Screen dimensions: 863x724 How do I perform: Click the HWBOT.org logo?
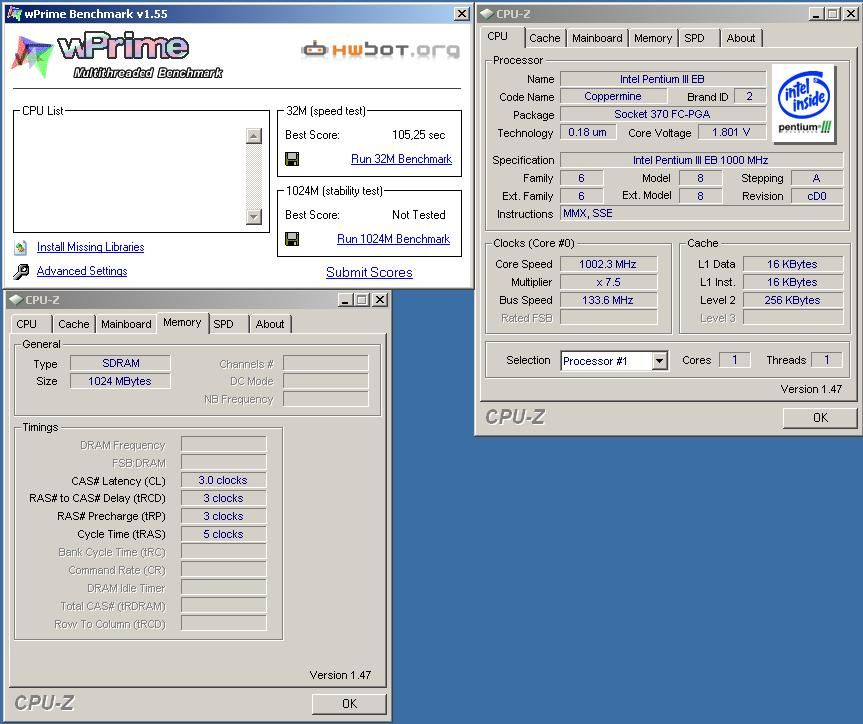pos(380,50)
